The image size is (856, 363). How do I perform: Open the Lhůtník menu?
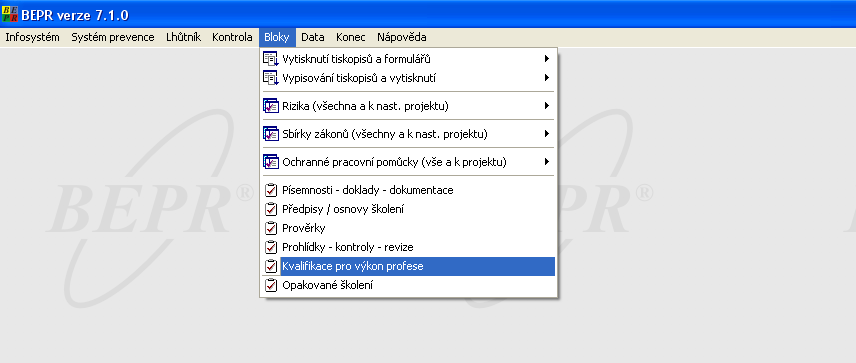[183, 37]
